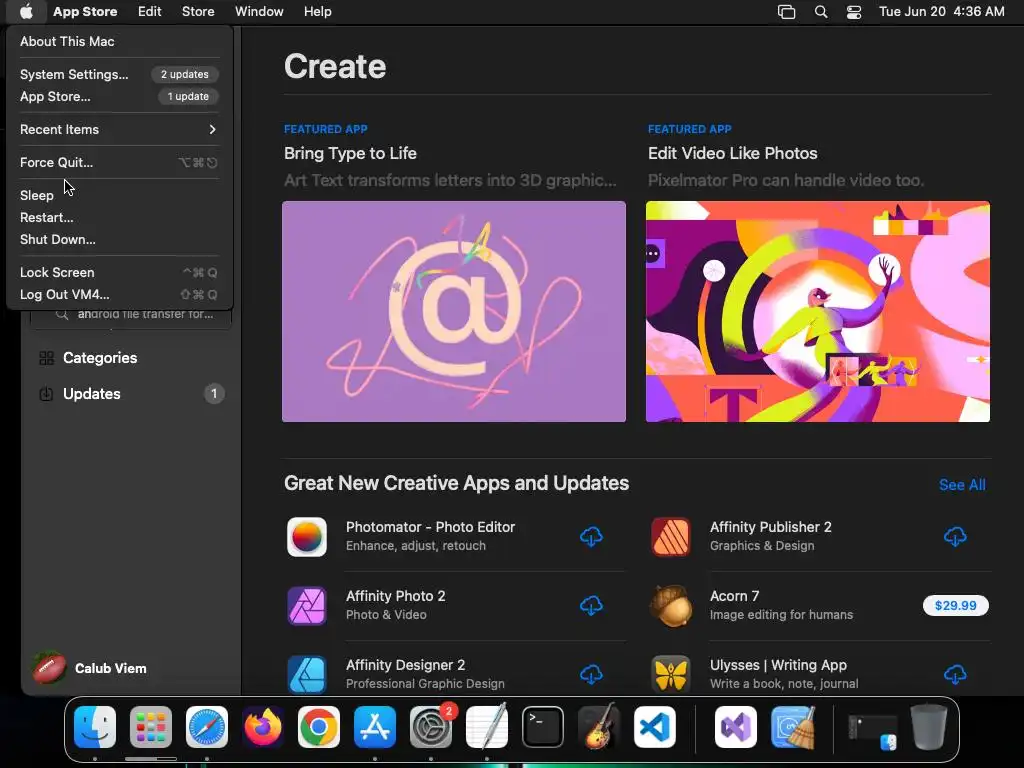The image size is (1024, 768).
Task: Click the App Store icon in Dock
Action: point(375,727)
